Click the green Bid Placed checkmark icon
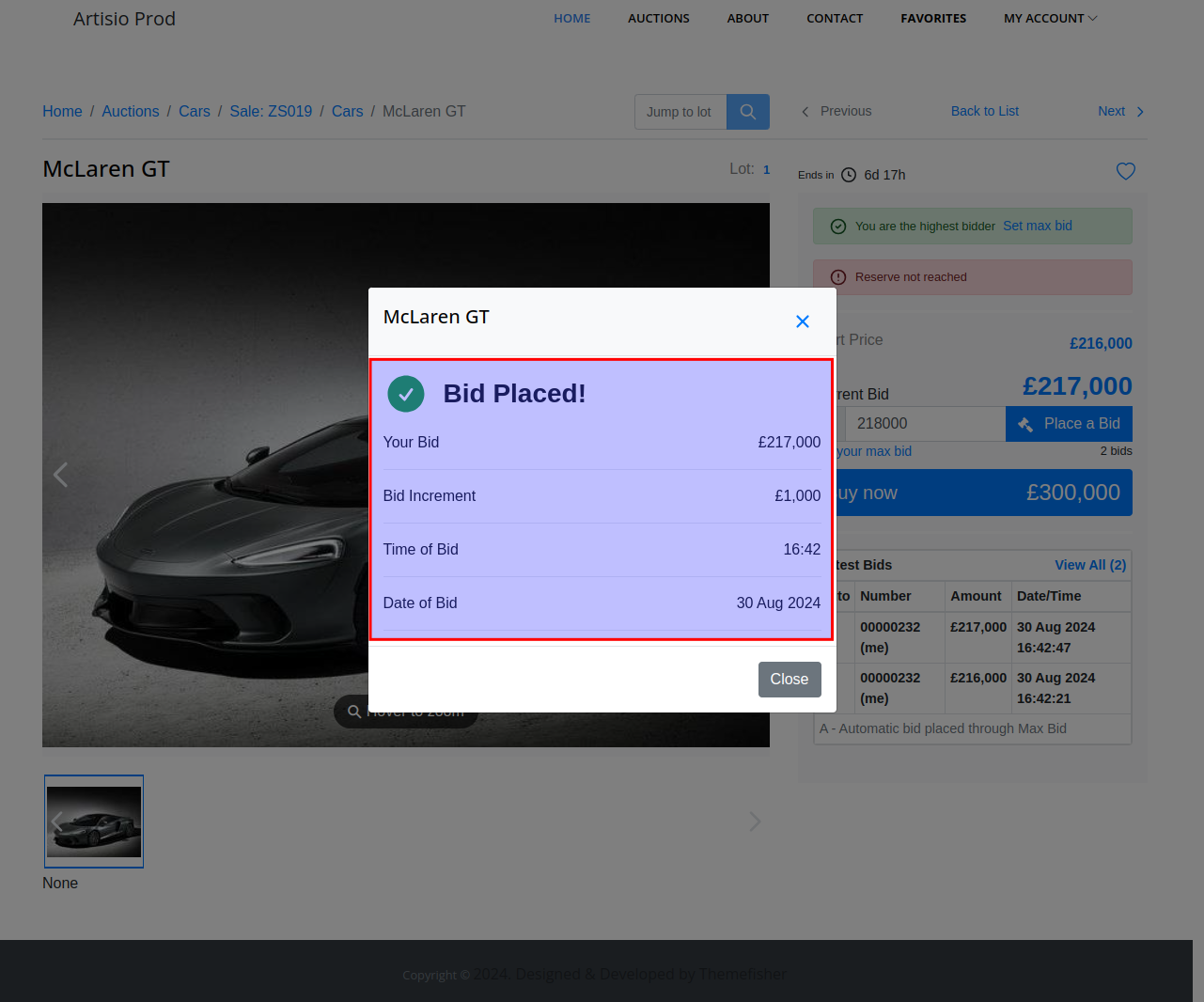Screen dimensions: 1204x1002 (406, 394)
